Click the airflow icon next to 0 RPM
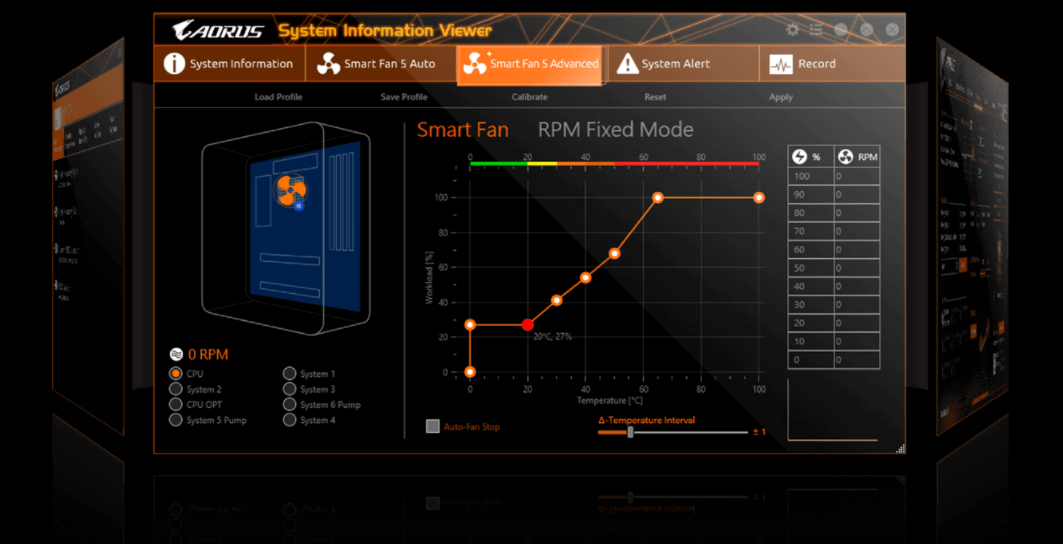This screenshot has width=1063, height=544. tap(176, 354)
